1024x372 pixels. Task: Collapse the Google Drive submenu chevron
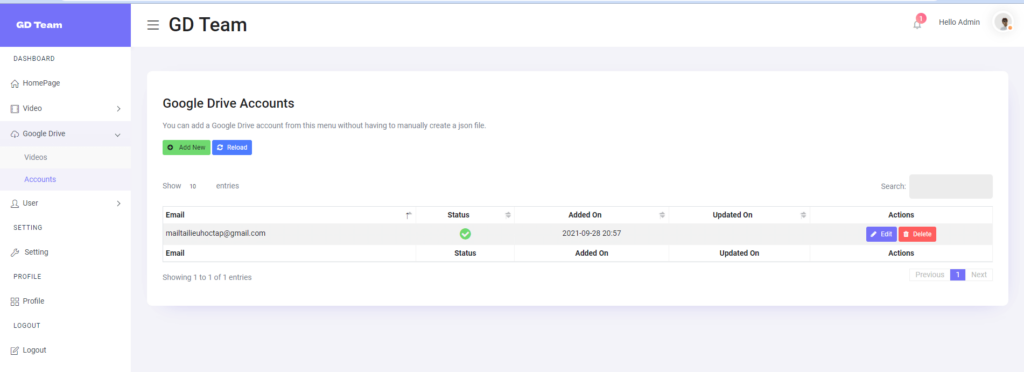(118, 135)
